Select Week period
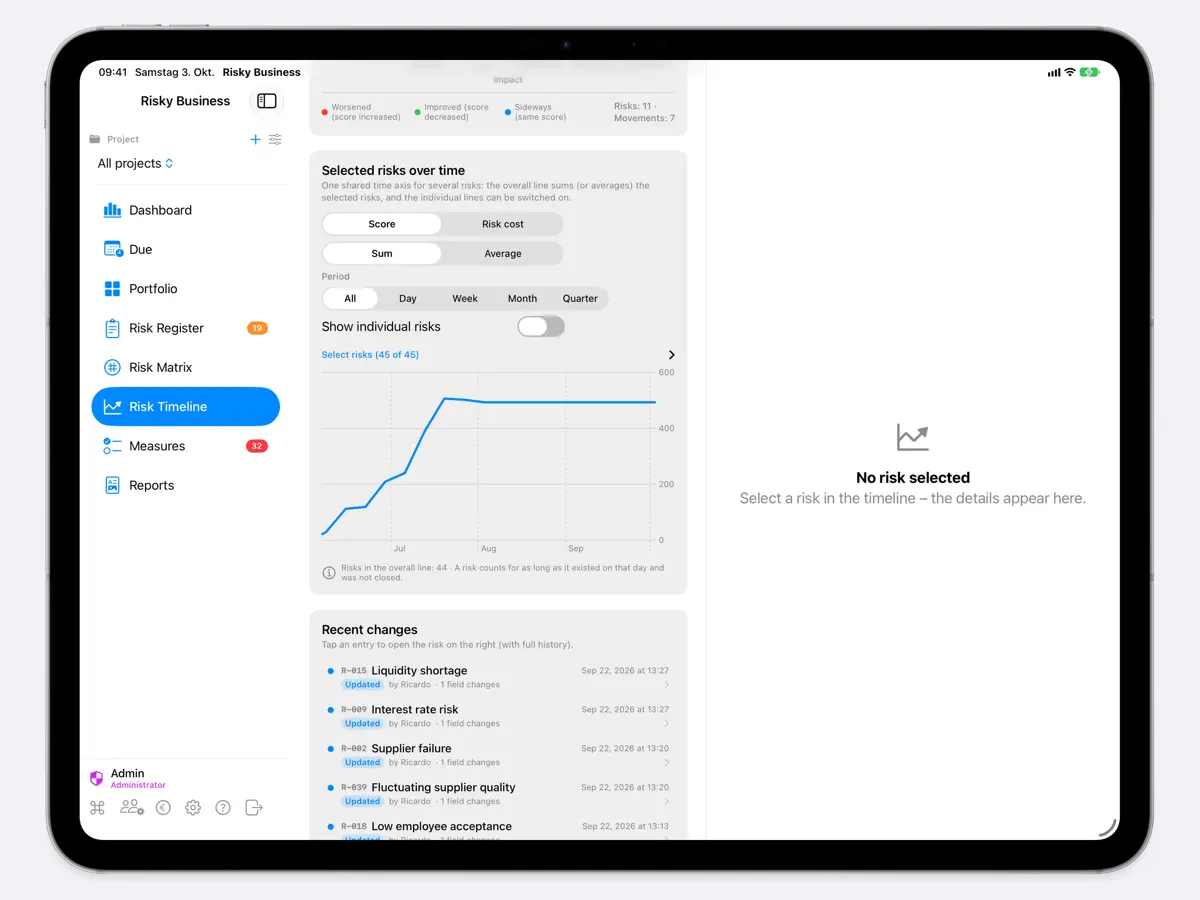Viewport: 1200px width, 900px height. tap(465, 298)
